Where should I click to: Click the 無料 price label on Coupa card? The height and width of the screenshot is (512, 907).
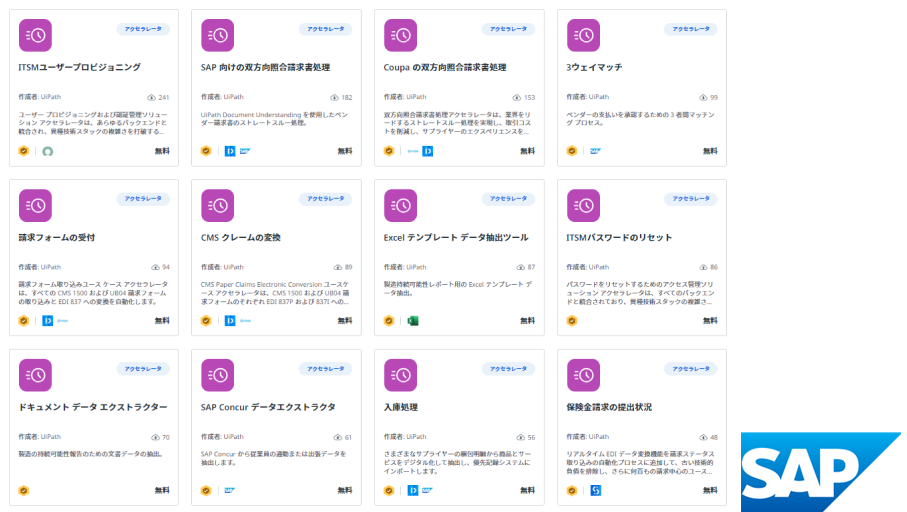[528, 151]
